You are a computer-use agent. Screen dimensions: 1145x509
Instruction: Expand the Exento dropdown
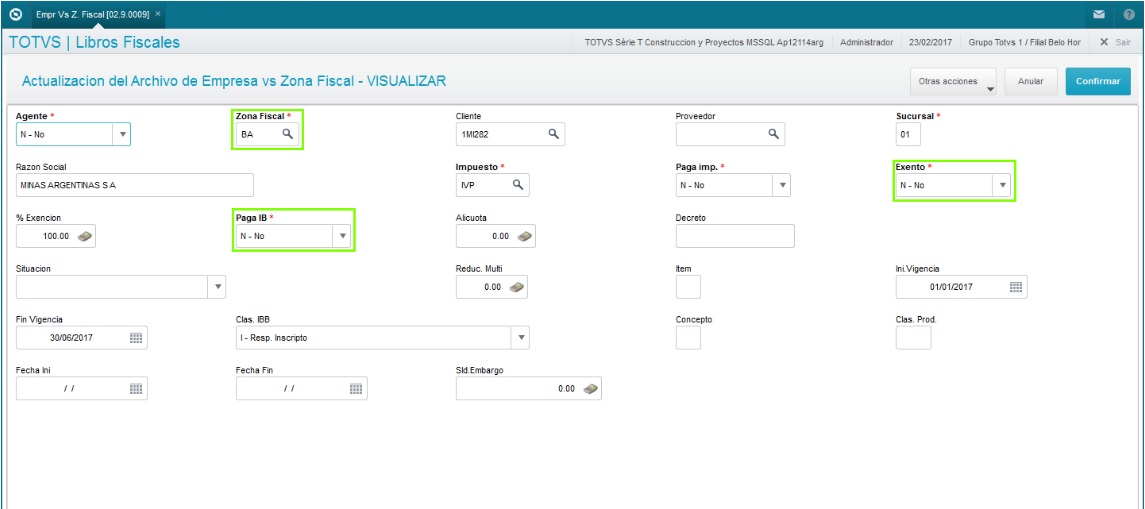pos(1003,185)
